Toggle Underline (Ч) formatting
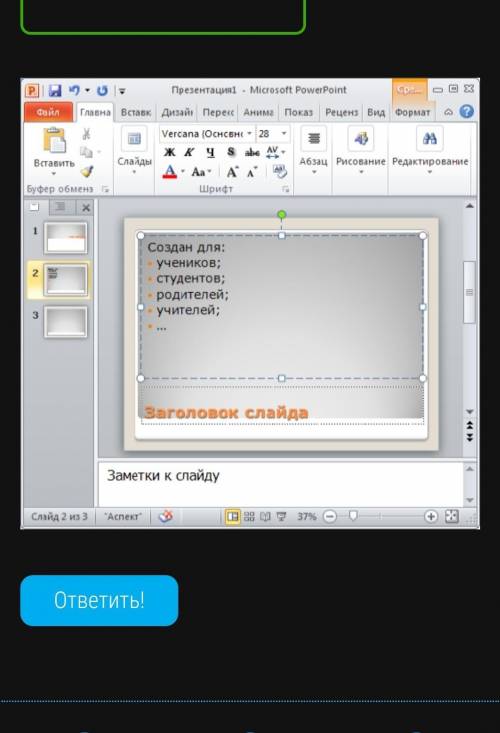The width and height of the screenshot is (500, 733). coord(210,152)
